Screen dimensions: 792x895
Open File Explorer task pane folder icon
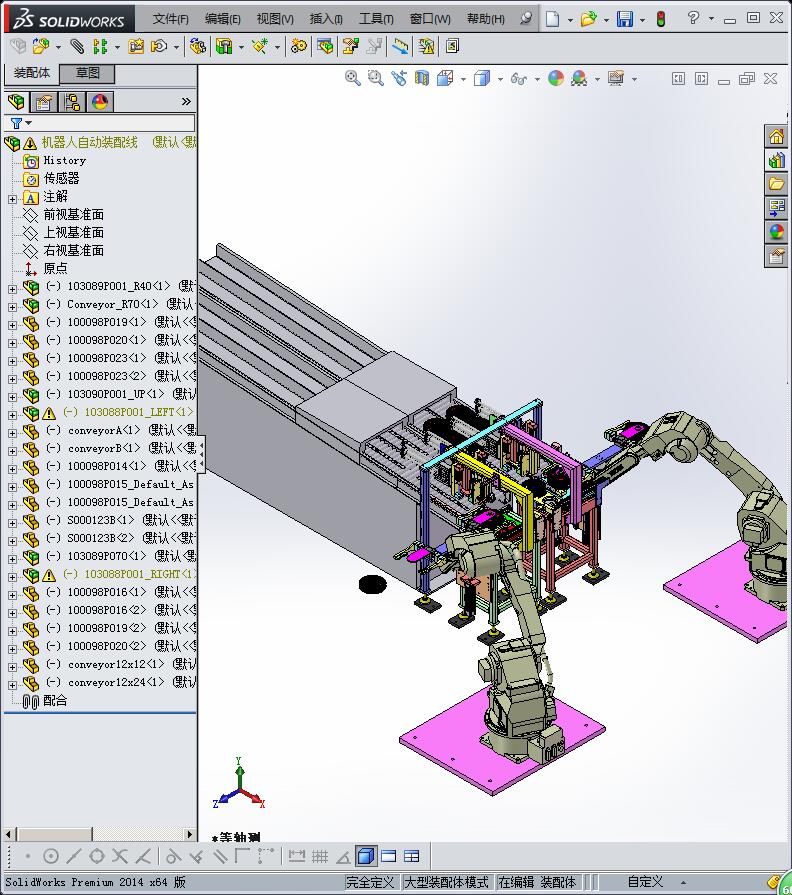pyautogui.click(x=776, y=184)
